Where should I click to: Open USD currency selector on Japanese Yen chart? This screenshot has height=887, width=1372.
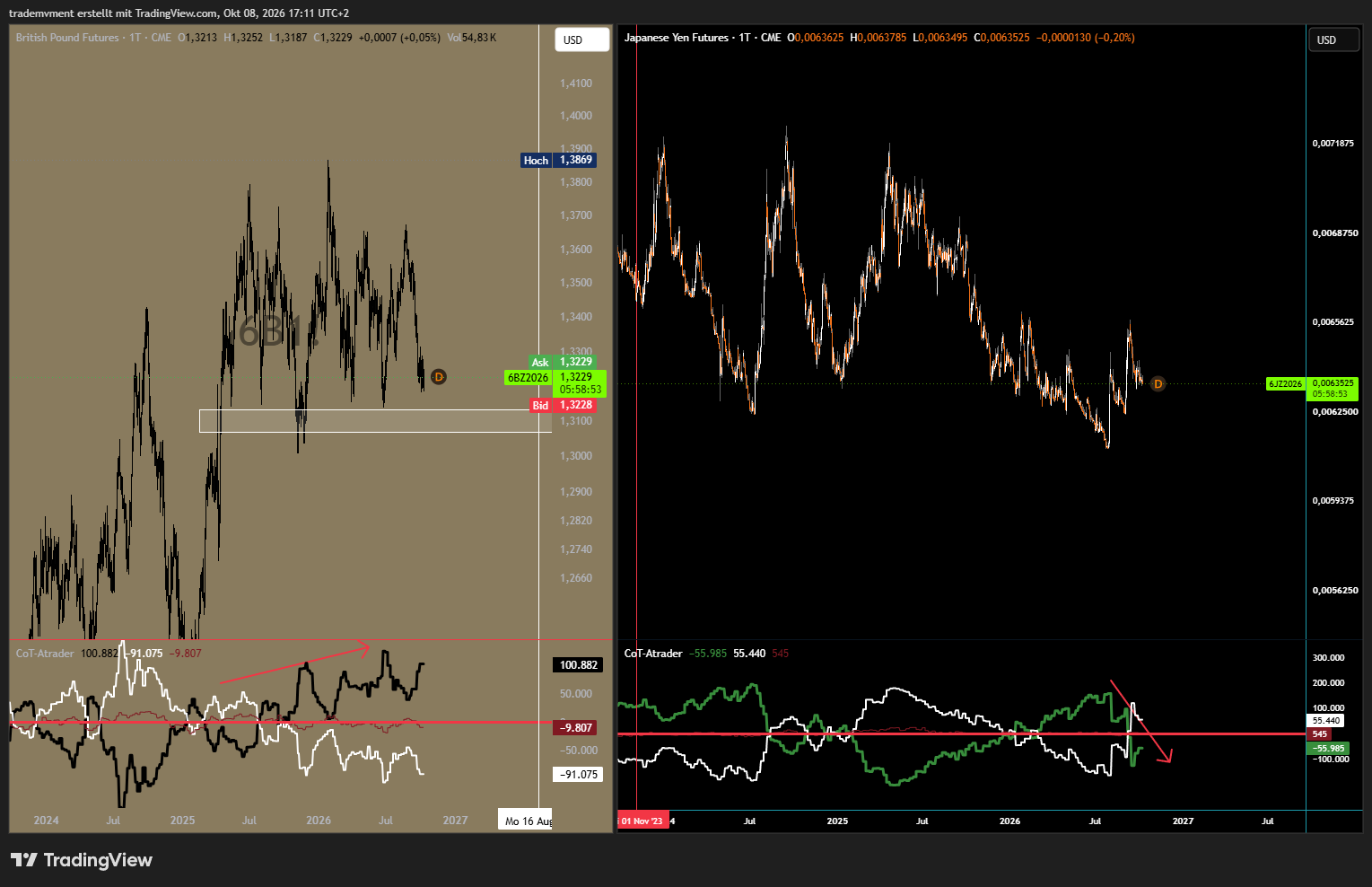1333,40
